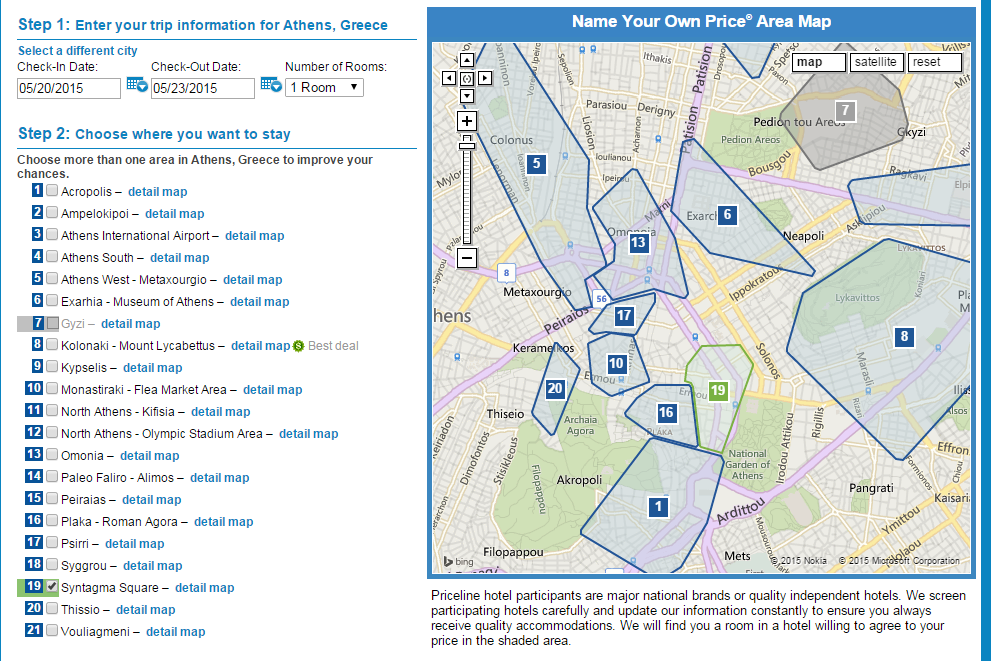Check the Athens International Airport checkbox
Screen dimensions: 991x661
tap(52, 234)
